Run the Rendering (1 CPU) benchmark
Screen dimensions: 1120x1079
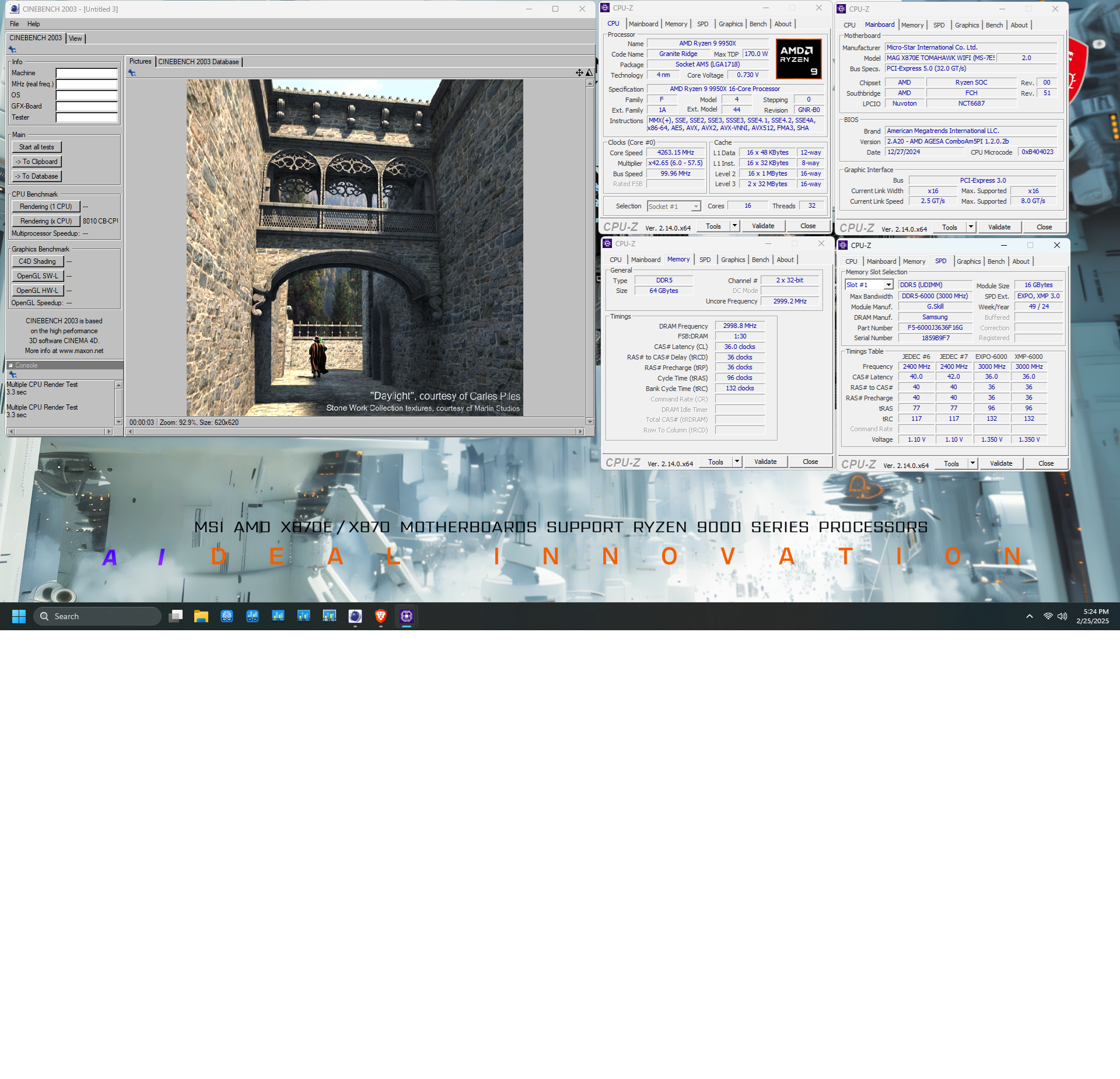pos(46,207)
